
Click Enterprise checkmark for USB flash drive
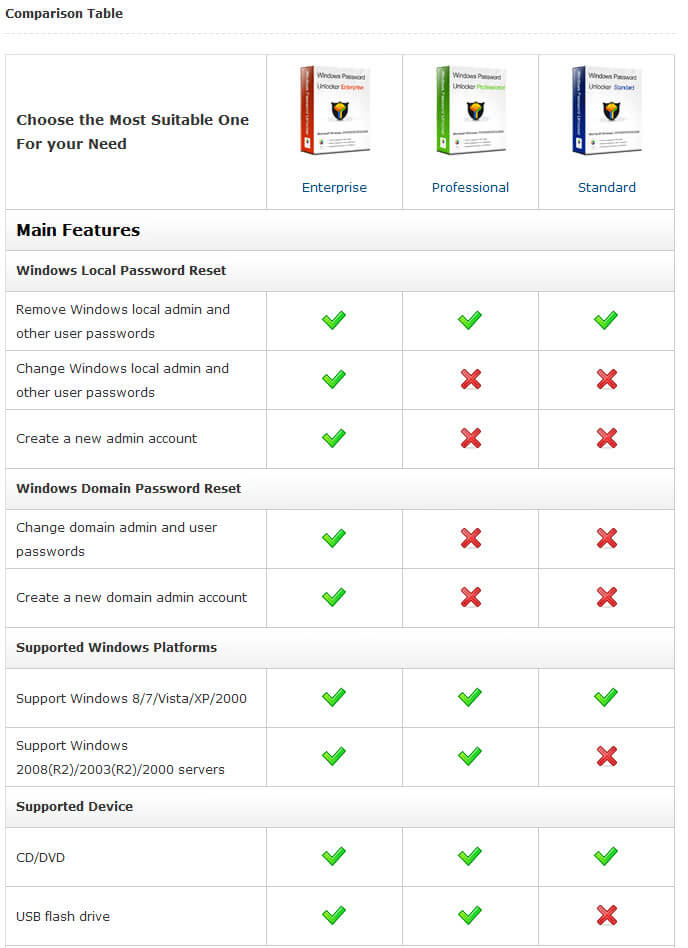click(334, 915)
